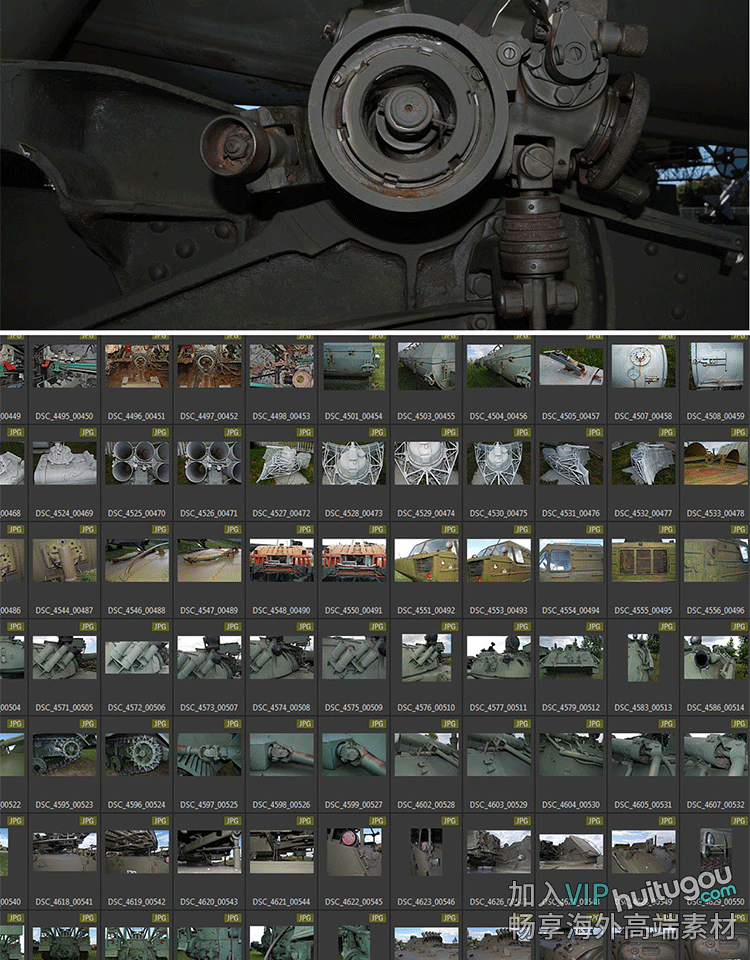Open the DSC_4551_00492 green truck thumbnail

(426, 560)
